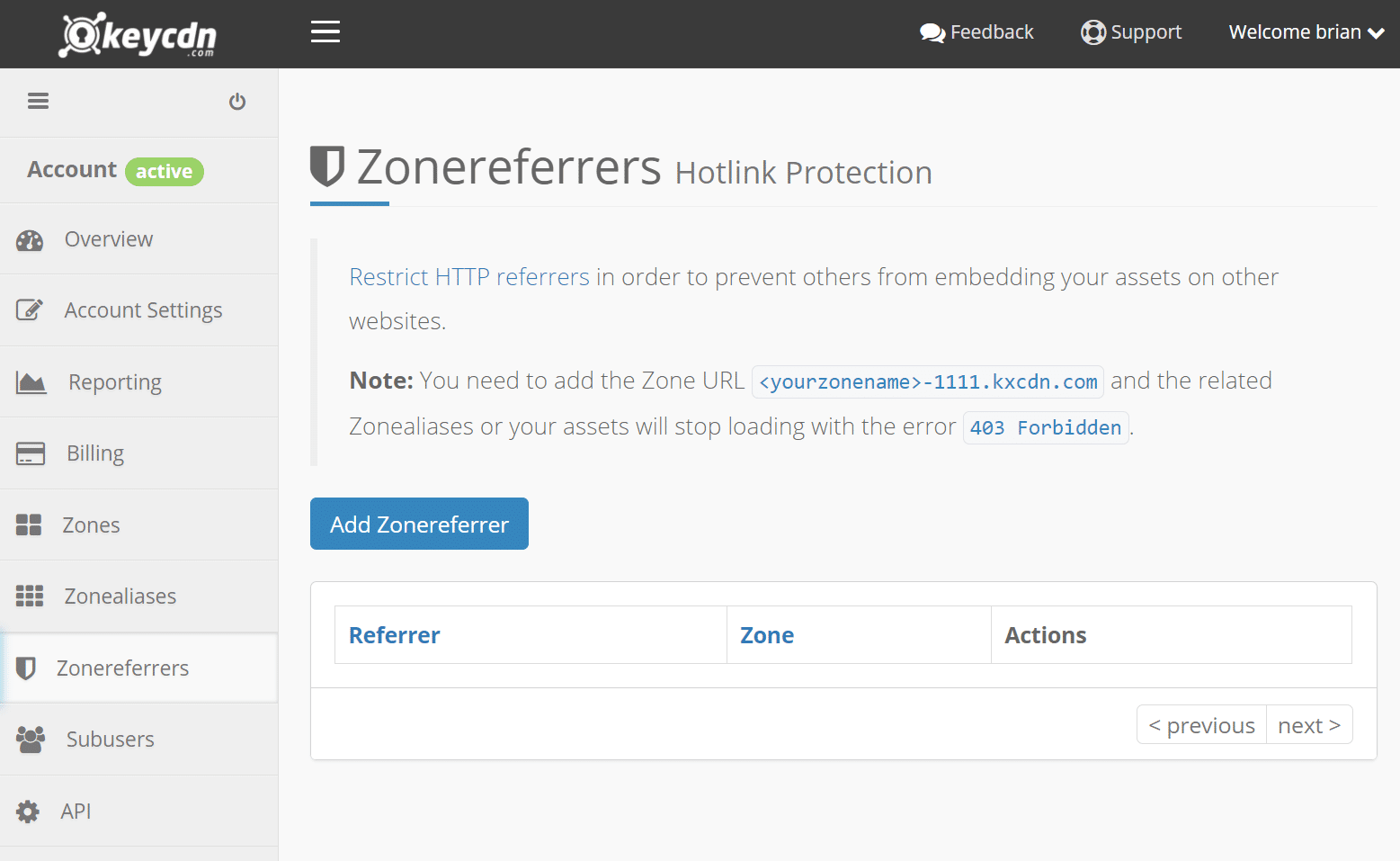Open Feedback via the speech bubble icon

932,31
